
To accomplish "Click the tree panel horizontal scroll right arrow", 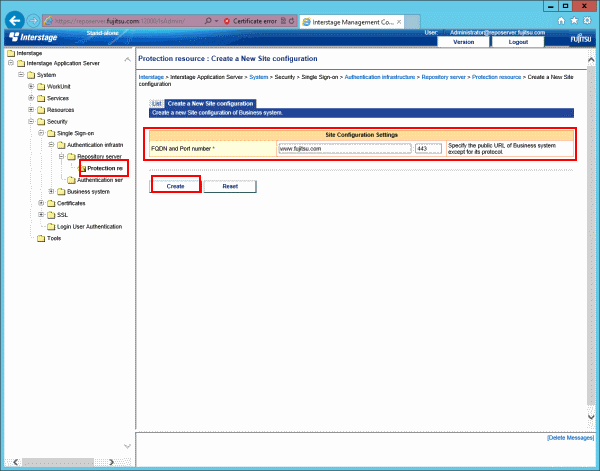I will pos(111,462).
